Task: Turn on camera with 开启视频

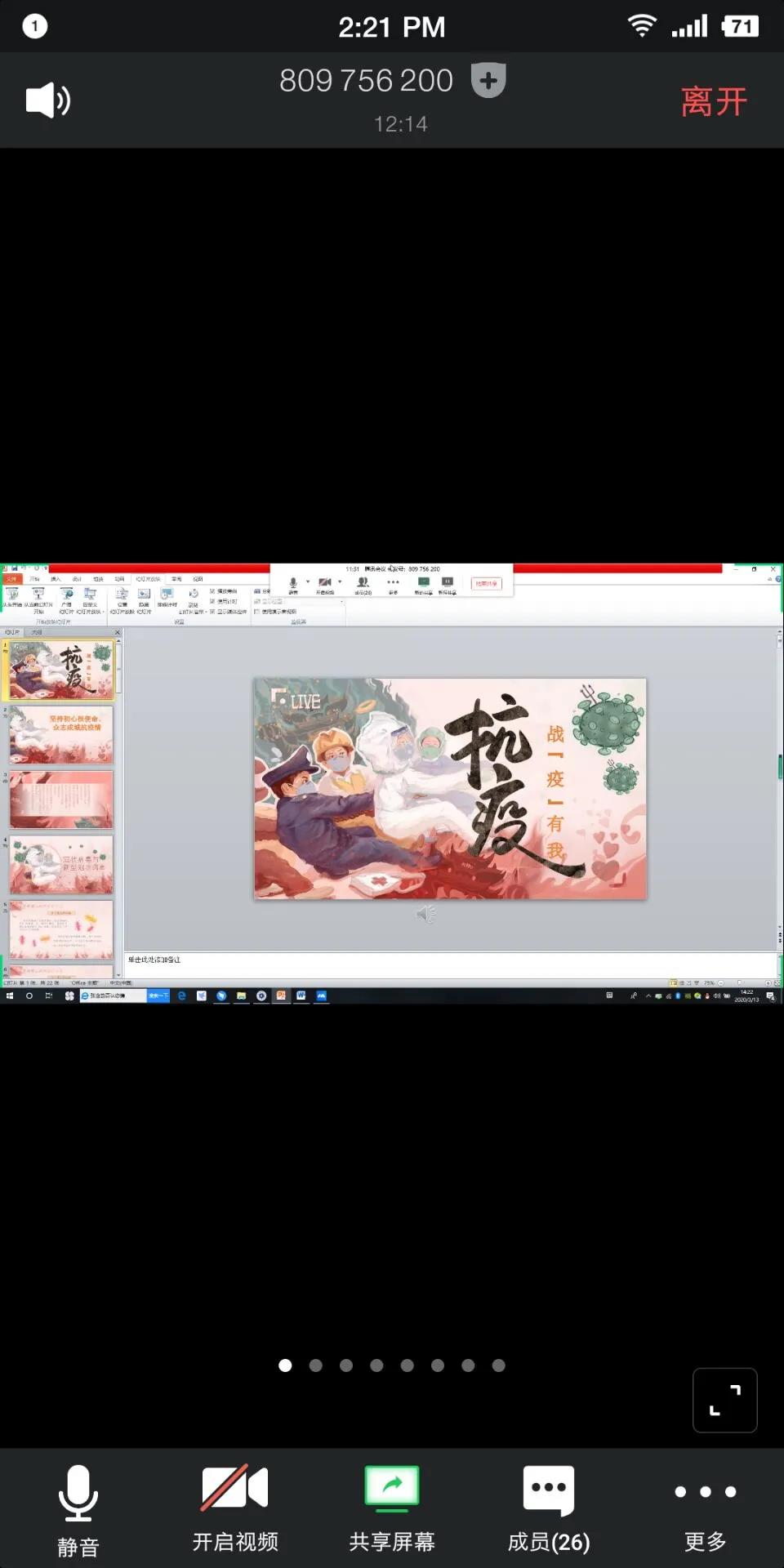Action: point(235,1508)
